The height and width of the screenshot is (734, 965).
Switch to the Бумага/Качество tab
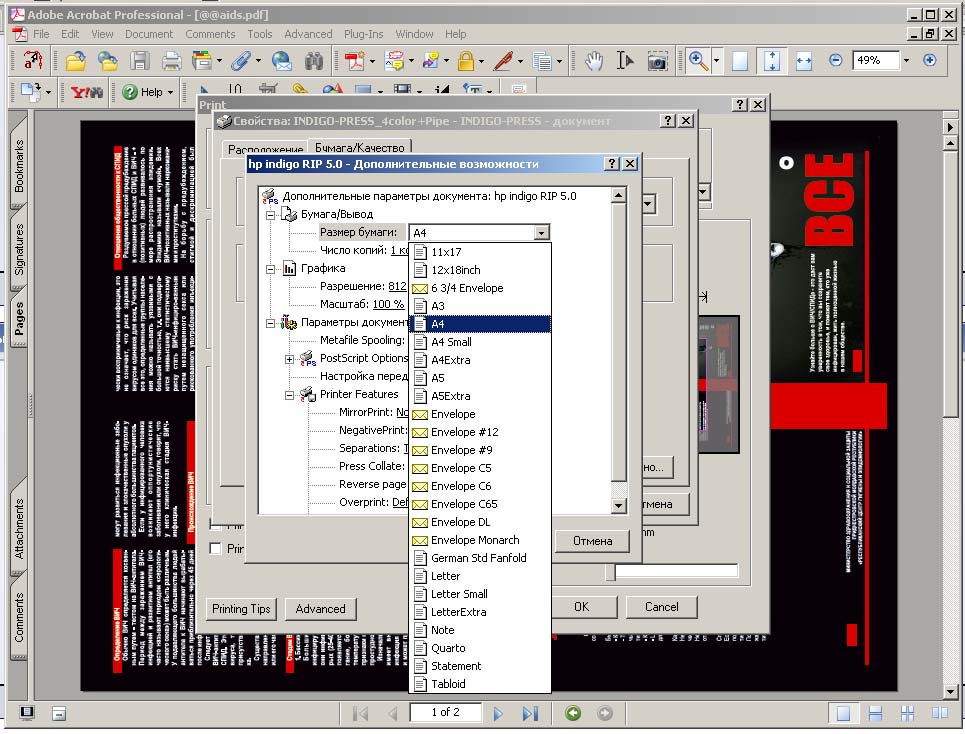359,148
